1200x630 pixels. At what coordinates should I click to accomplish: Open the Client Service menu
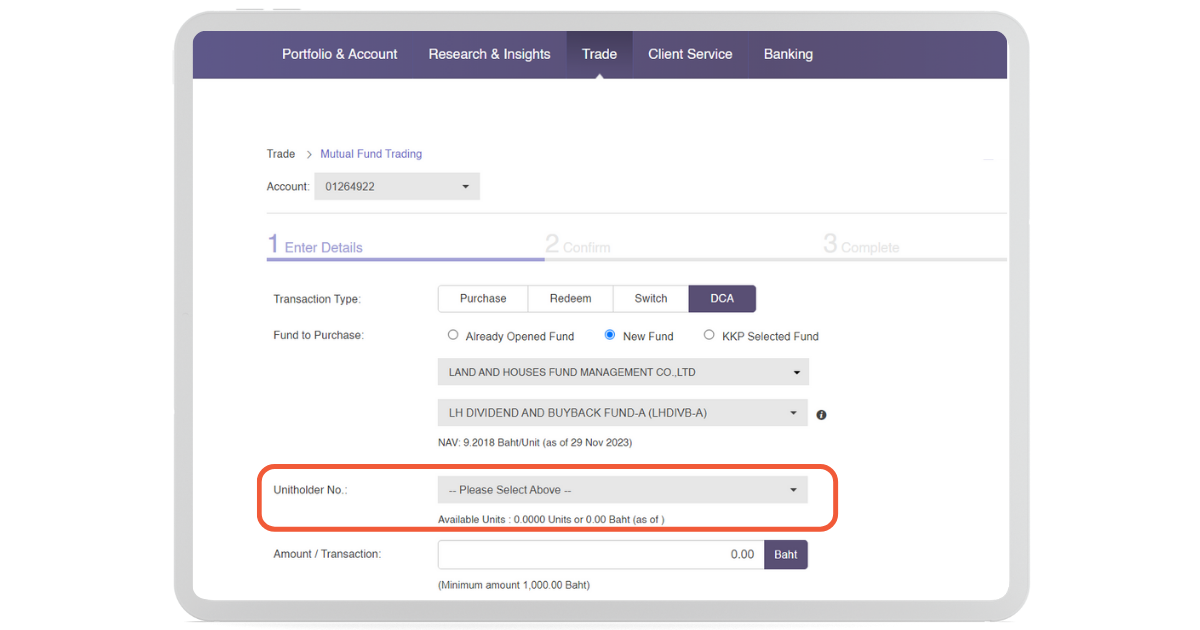(x=690, y=54)
